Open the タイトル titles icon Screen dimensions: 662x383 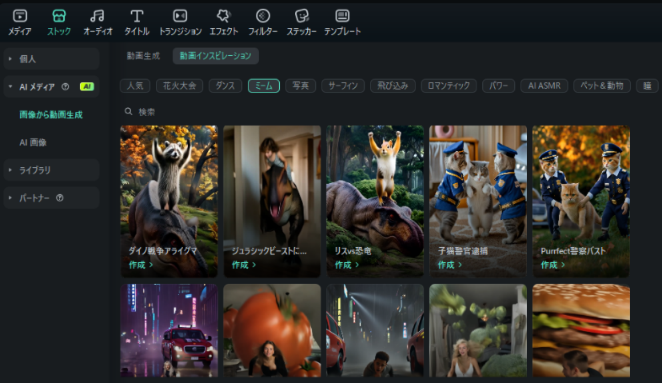(x=136, y=16)
